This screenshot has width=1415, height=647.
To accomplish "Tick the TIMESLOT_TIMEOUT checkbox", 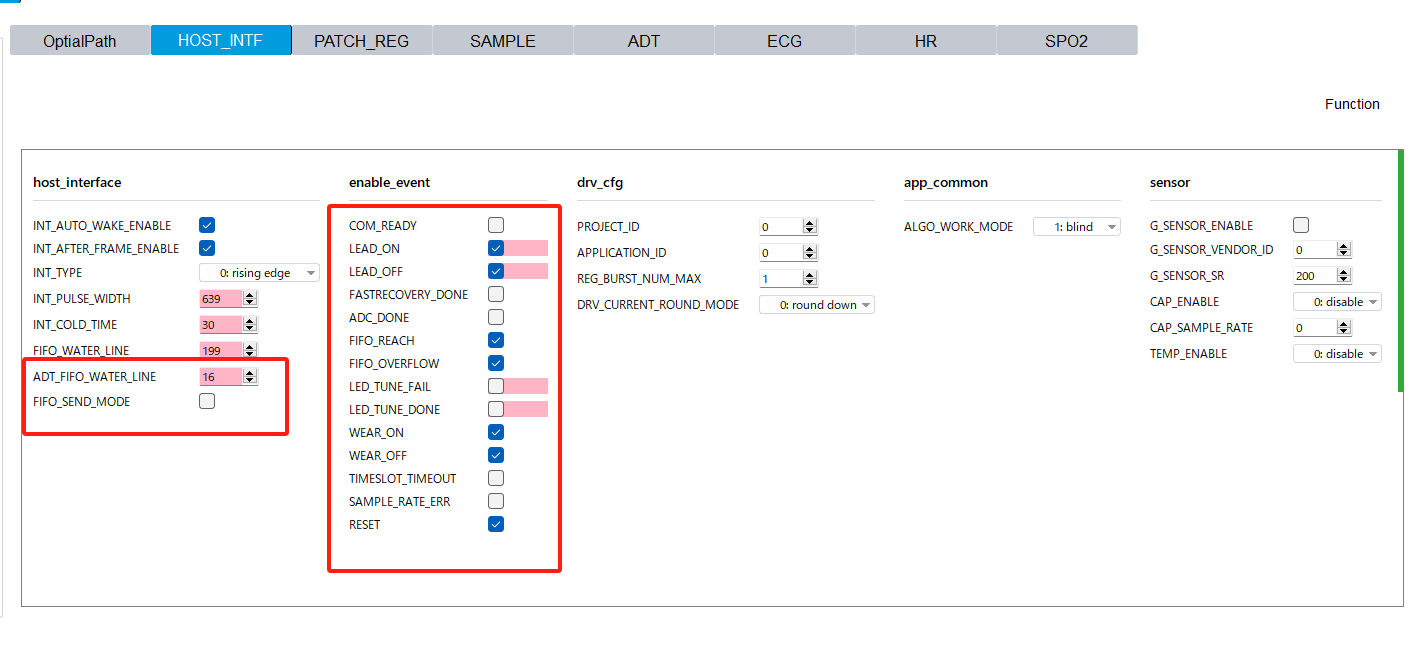I will click(496, 479).
